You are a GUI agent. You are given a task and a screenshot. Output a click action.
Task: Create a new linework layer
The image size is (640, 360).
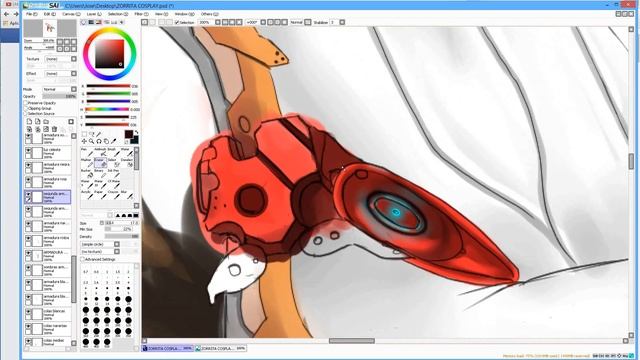coord(38,122)
